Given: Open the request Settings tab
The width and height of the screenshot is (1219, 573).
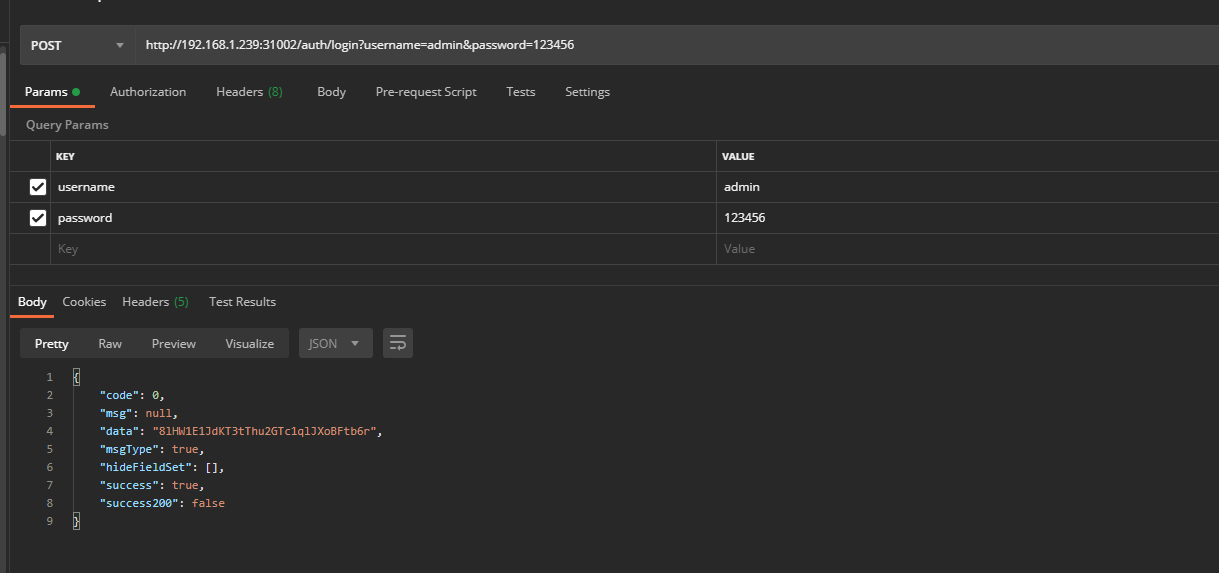Looking at the screenshot, I should (x=587, y=92).
